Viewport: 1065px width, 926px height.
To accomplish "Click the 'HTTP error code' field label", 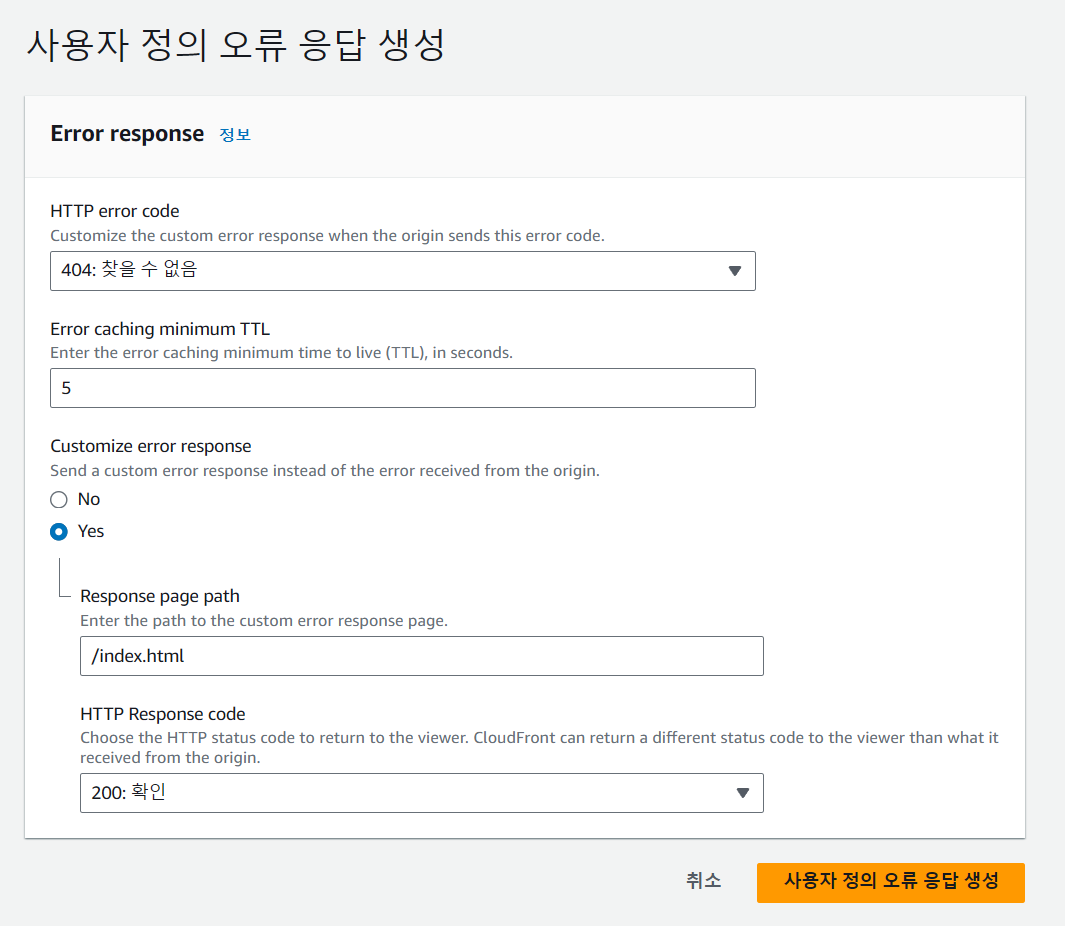I will coord(115,211).
